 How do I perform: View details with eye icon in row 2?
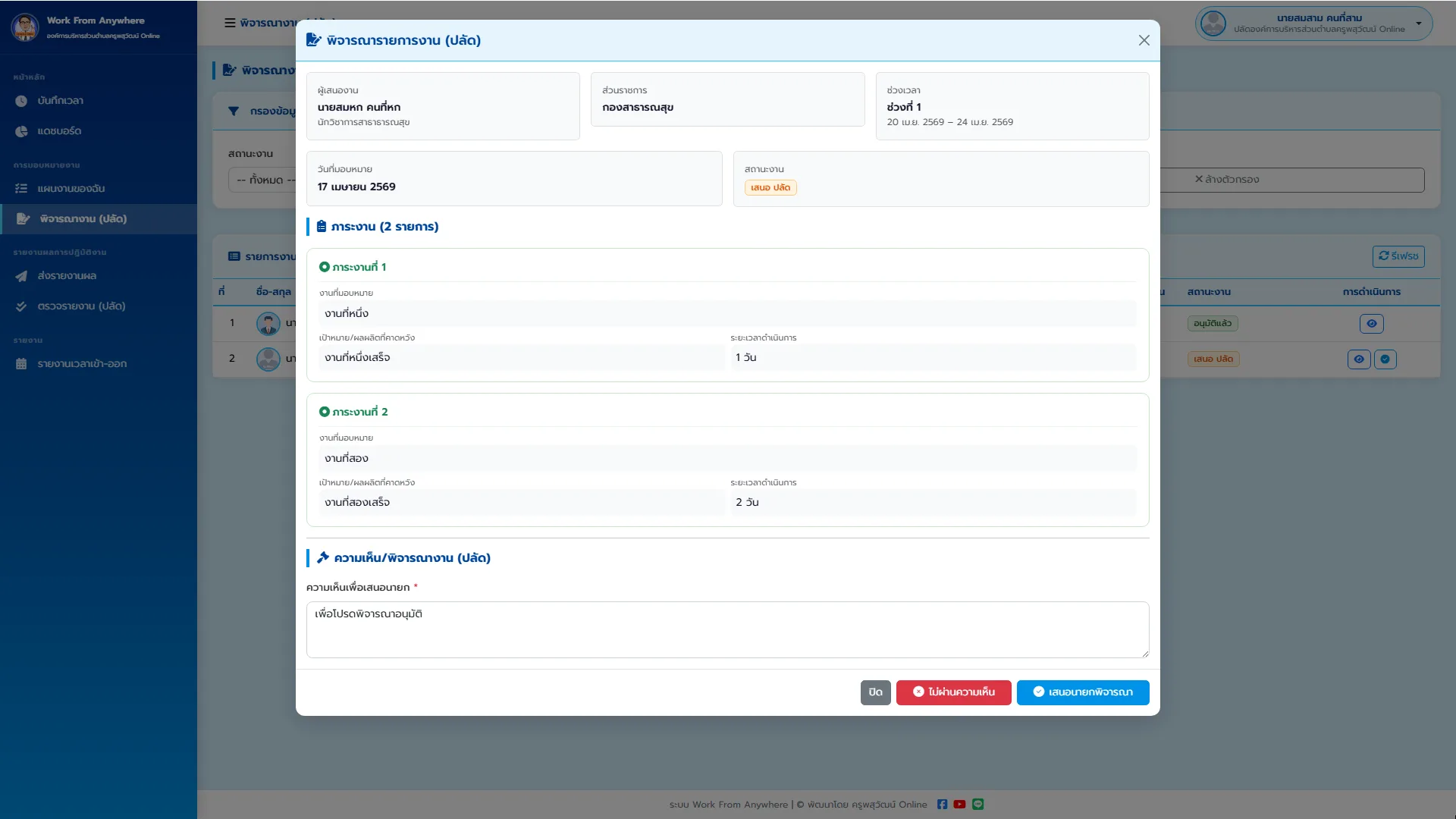1359,359
